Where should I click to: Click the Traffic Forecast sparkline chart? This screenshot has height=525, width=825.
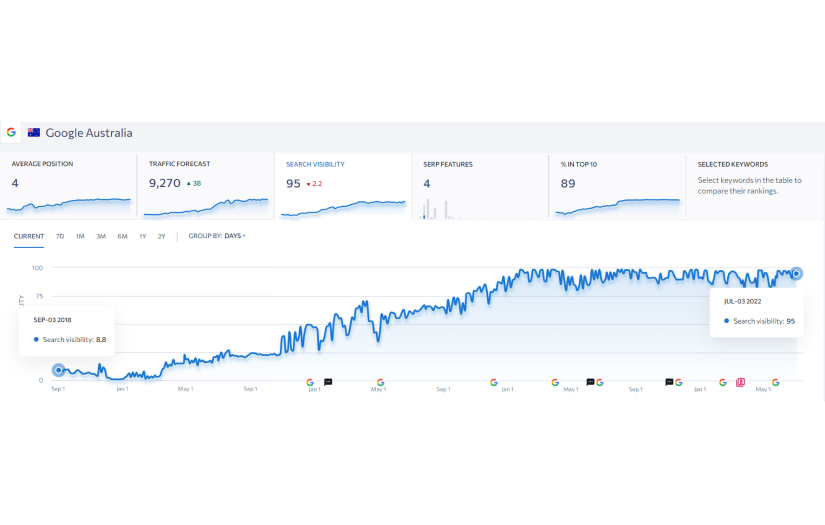click(206, 207)
